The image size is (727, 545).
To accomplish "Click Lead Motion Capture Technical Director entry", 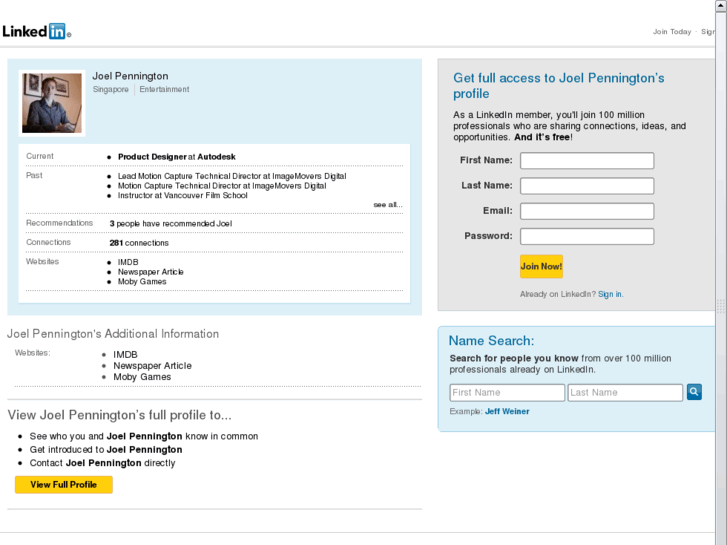I will (232, 176).
